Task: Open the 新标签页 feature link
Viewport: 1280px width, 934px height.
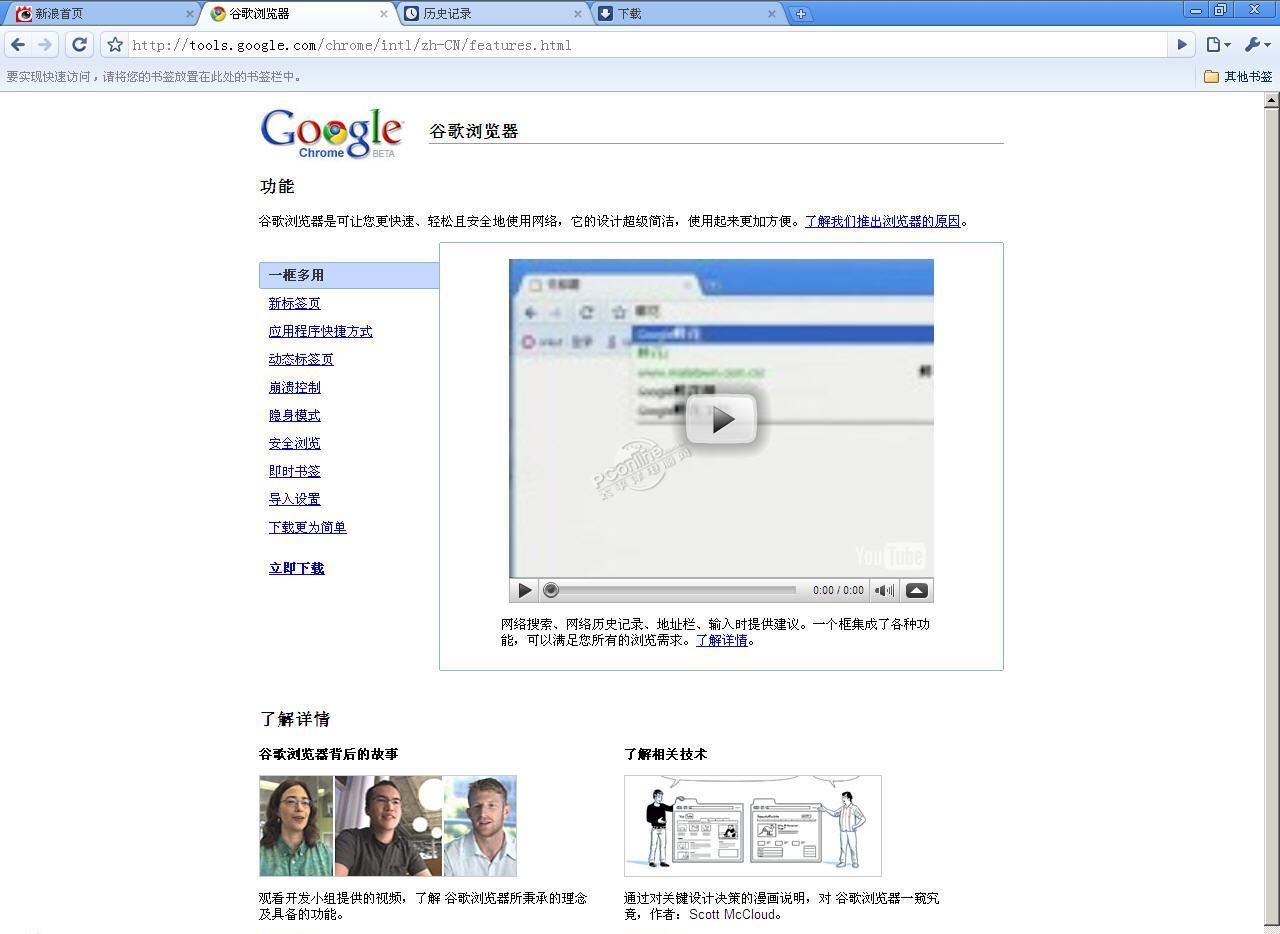Action: point(294,303)
